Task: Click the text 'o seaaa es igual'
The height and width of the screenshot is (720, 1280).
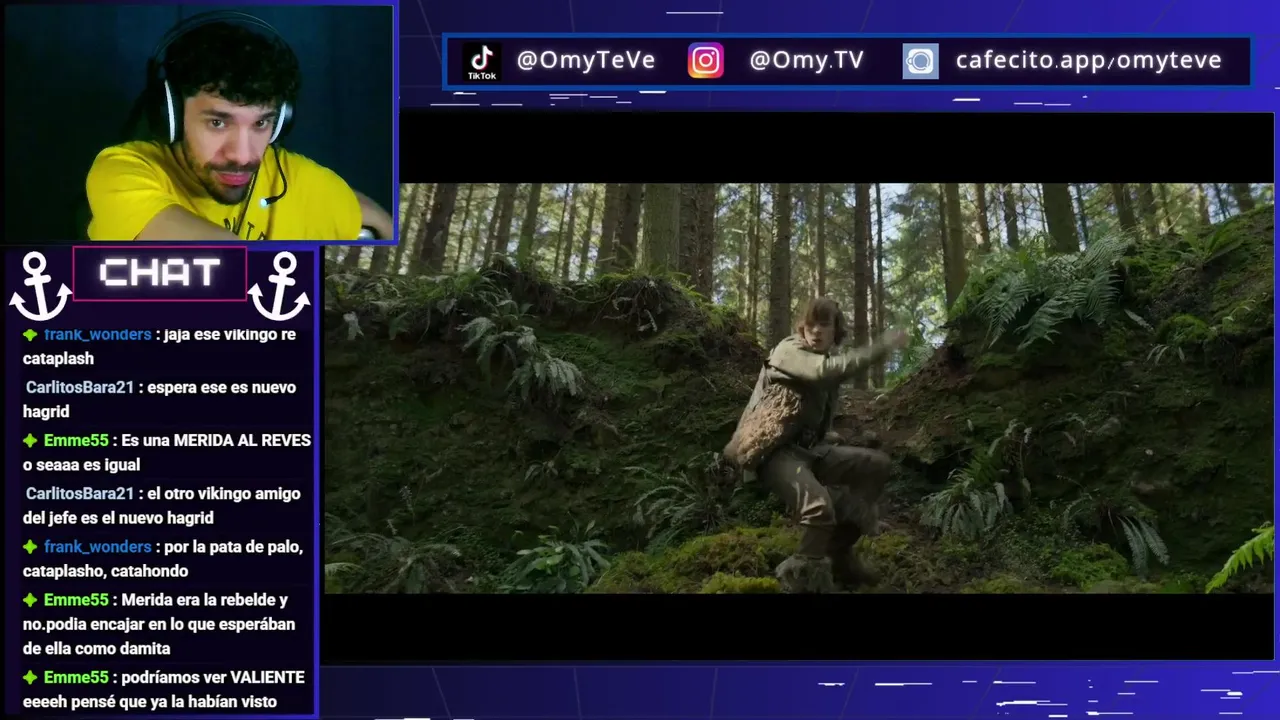Action: (x=81, y=465)
